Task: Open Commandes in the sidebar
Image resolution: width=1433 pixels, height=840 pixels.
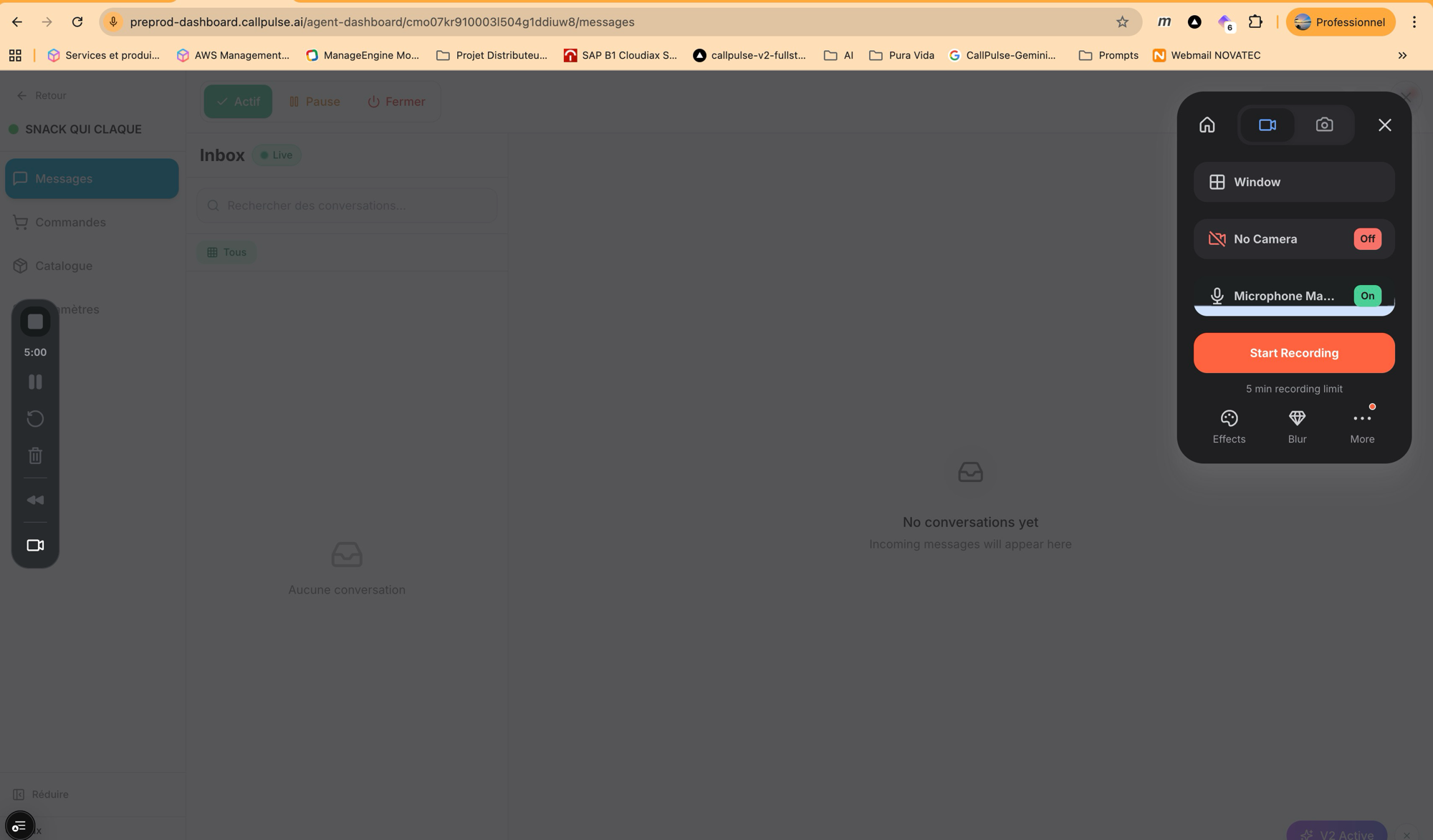Action: (x=70, y=223)
